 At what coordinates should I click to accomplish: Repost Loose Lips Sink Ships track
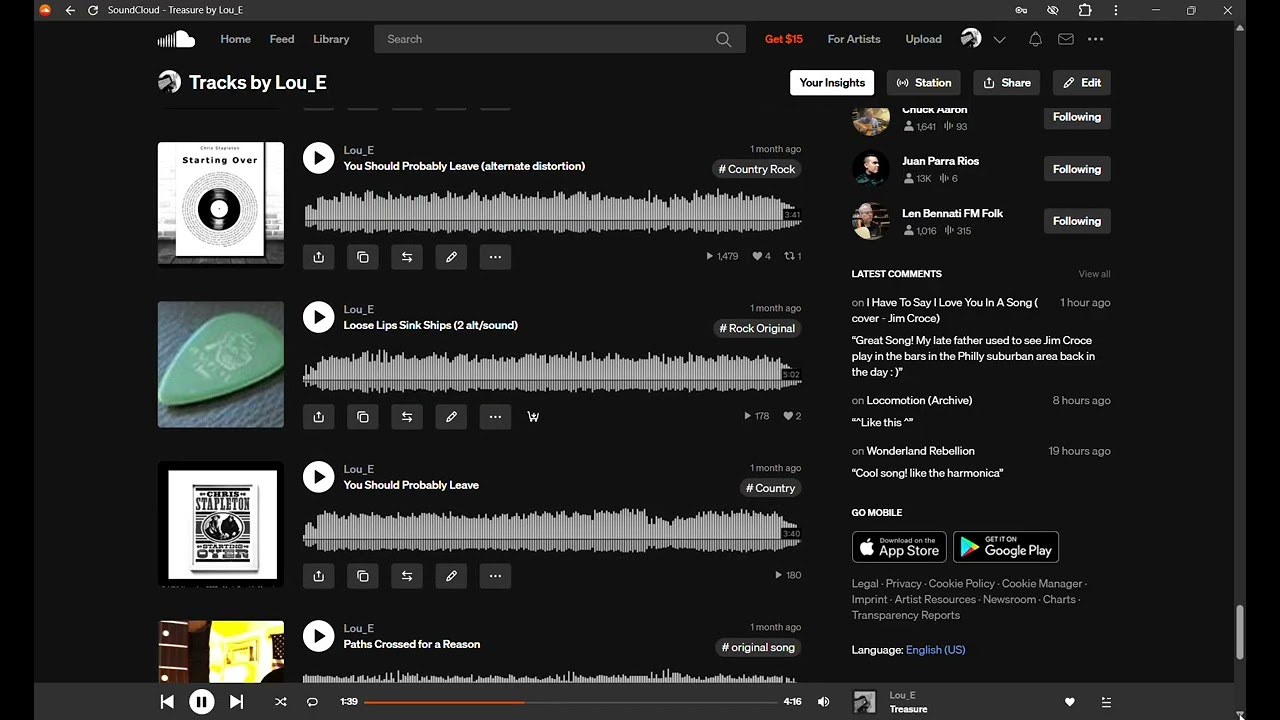point(407,416)
